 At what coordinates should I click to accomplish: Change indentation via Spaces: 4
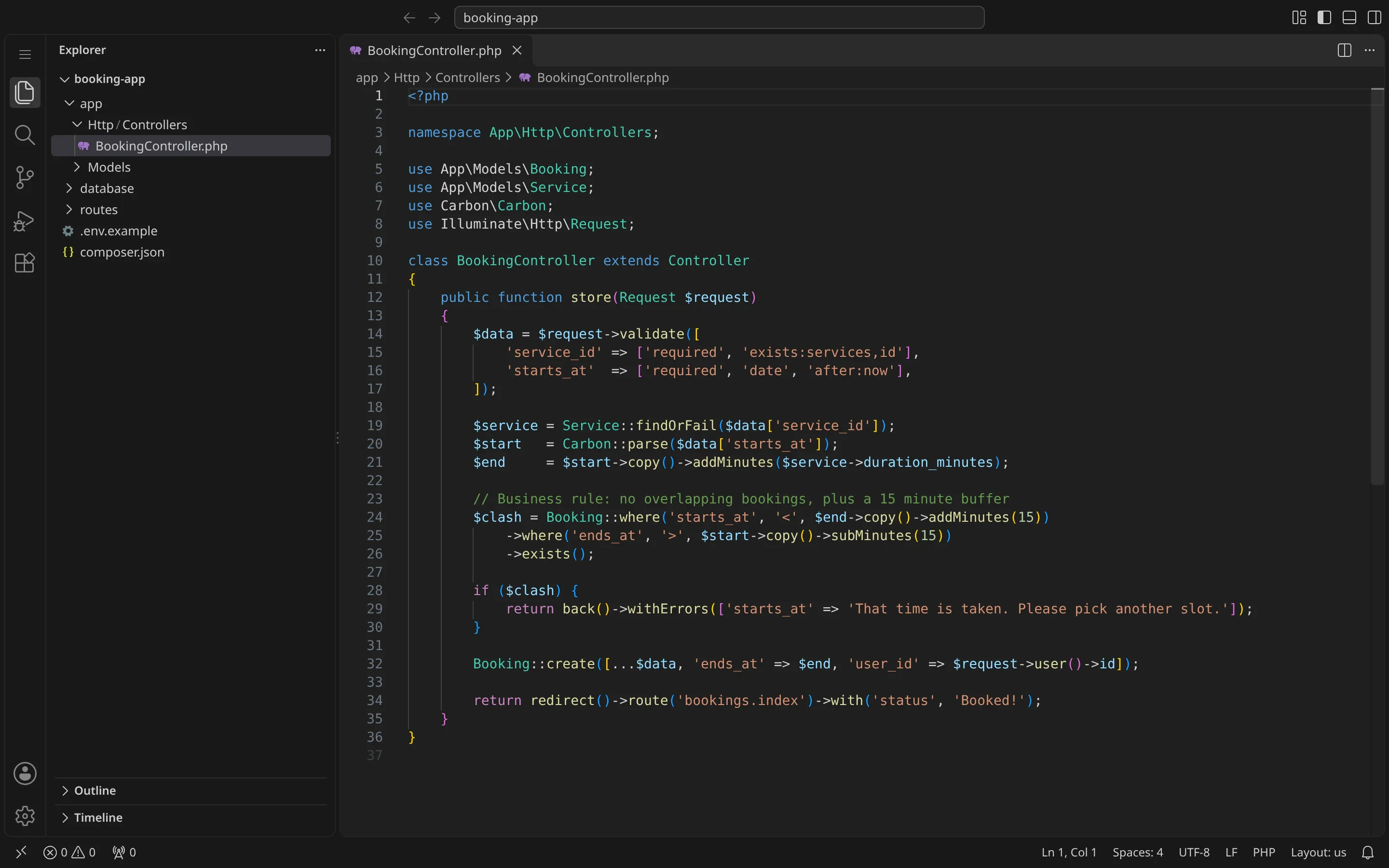pos(1138,852)
